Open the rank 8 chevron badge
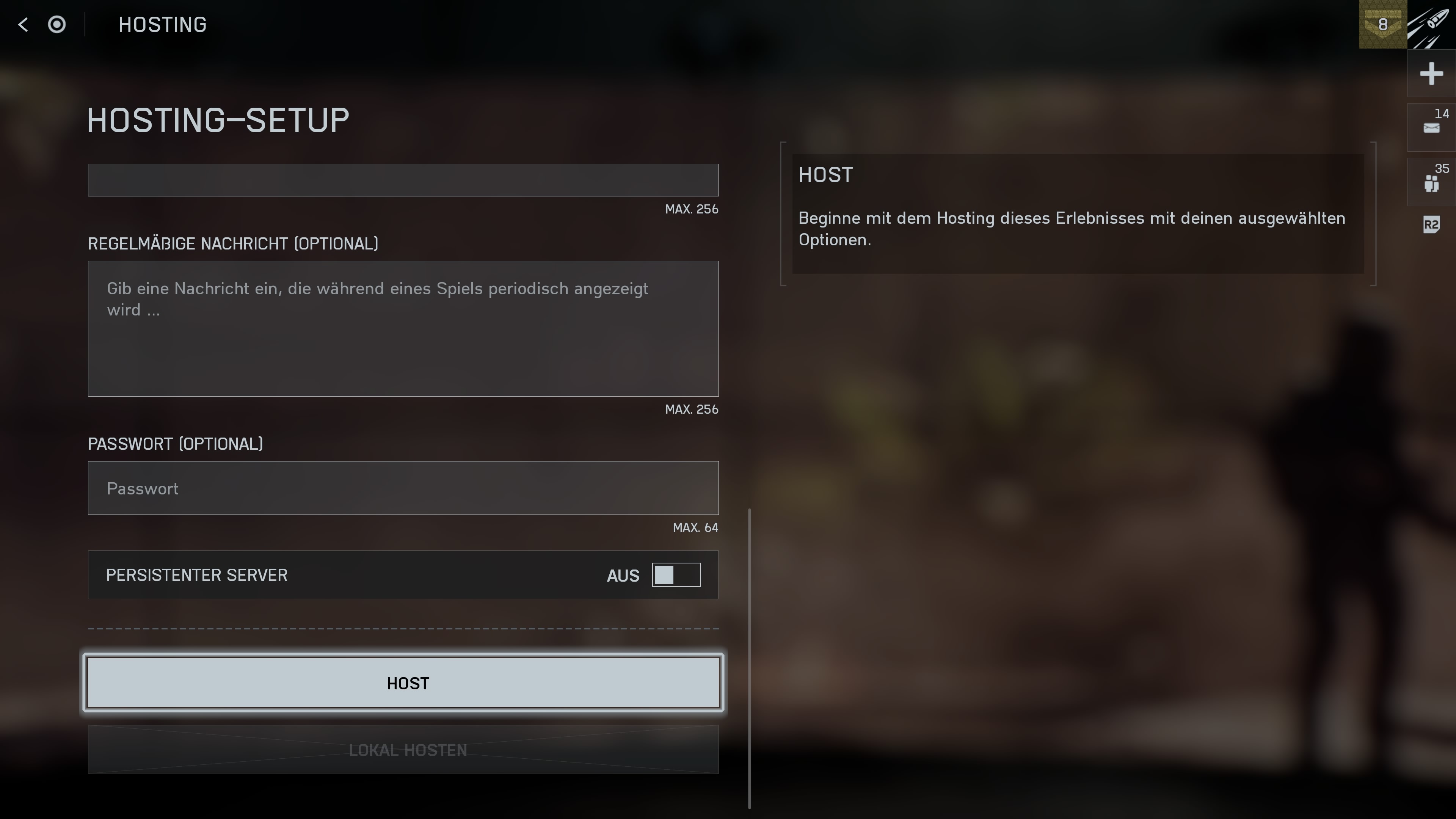Image resolution: width=1456 pixels, height=819 pixels. pyautogui.click(x=1382, y=24)
